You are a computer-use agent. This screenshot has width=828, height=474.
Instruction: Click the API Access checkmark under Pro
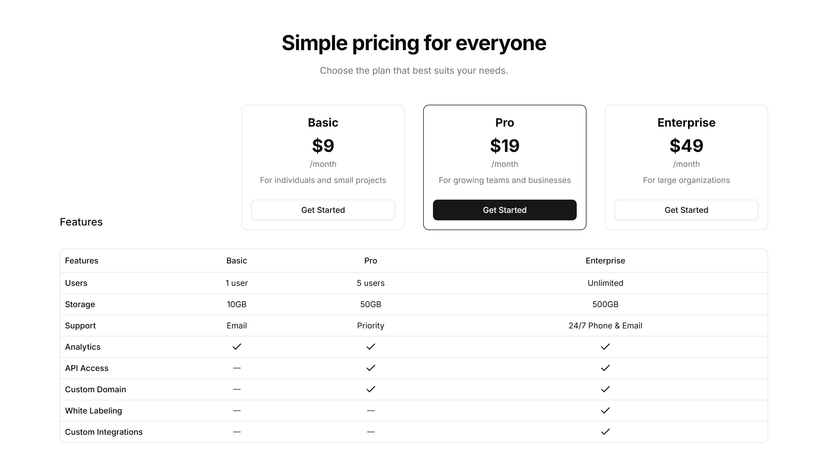coord(371,368)
